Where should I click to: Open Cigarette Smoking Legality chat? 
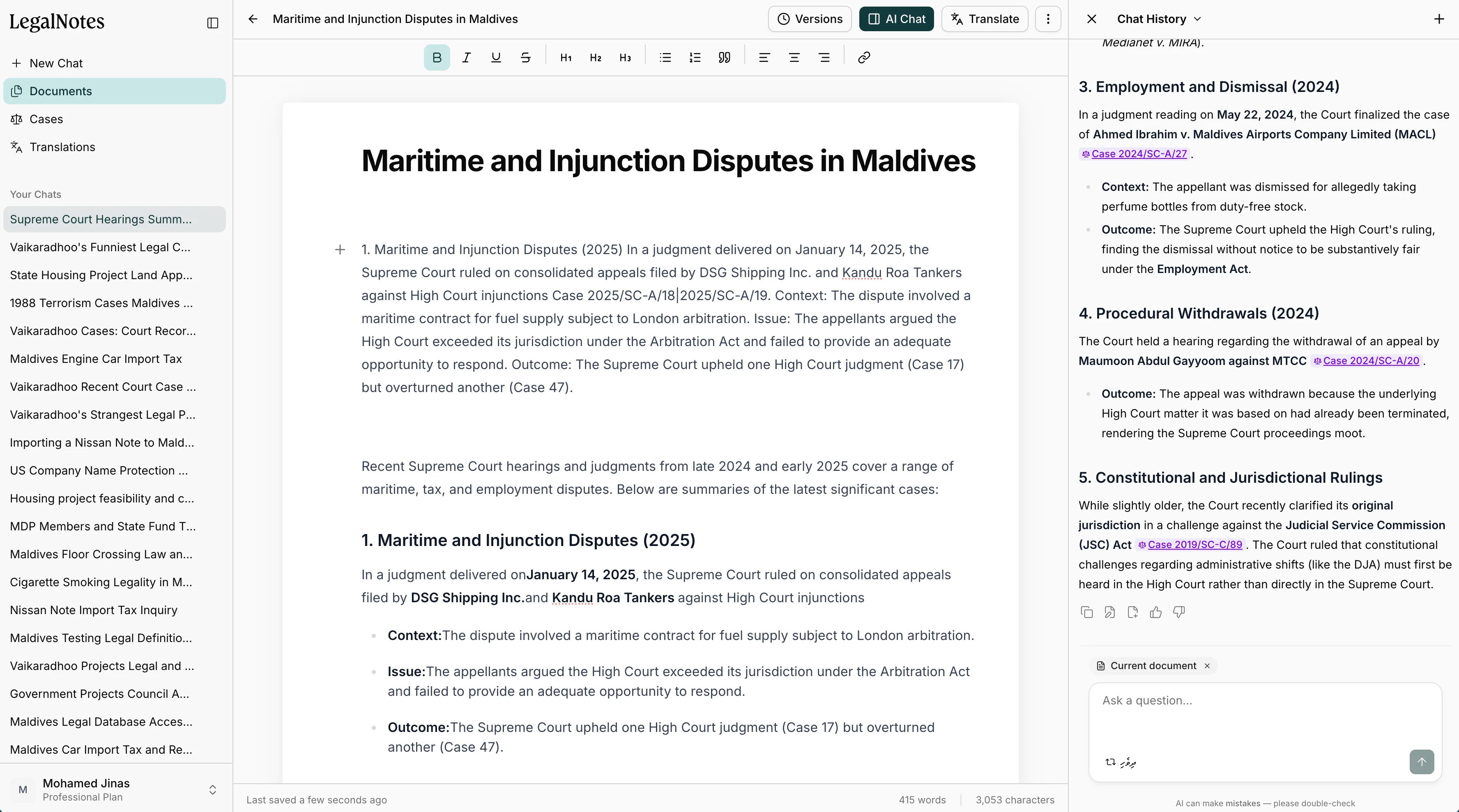[x=115, y=582]
